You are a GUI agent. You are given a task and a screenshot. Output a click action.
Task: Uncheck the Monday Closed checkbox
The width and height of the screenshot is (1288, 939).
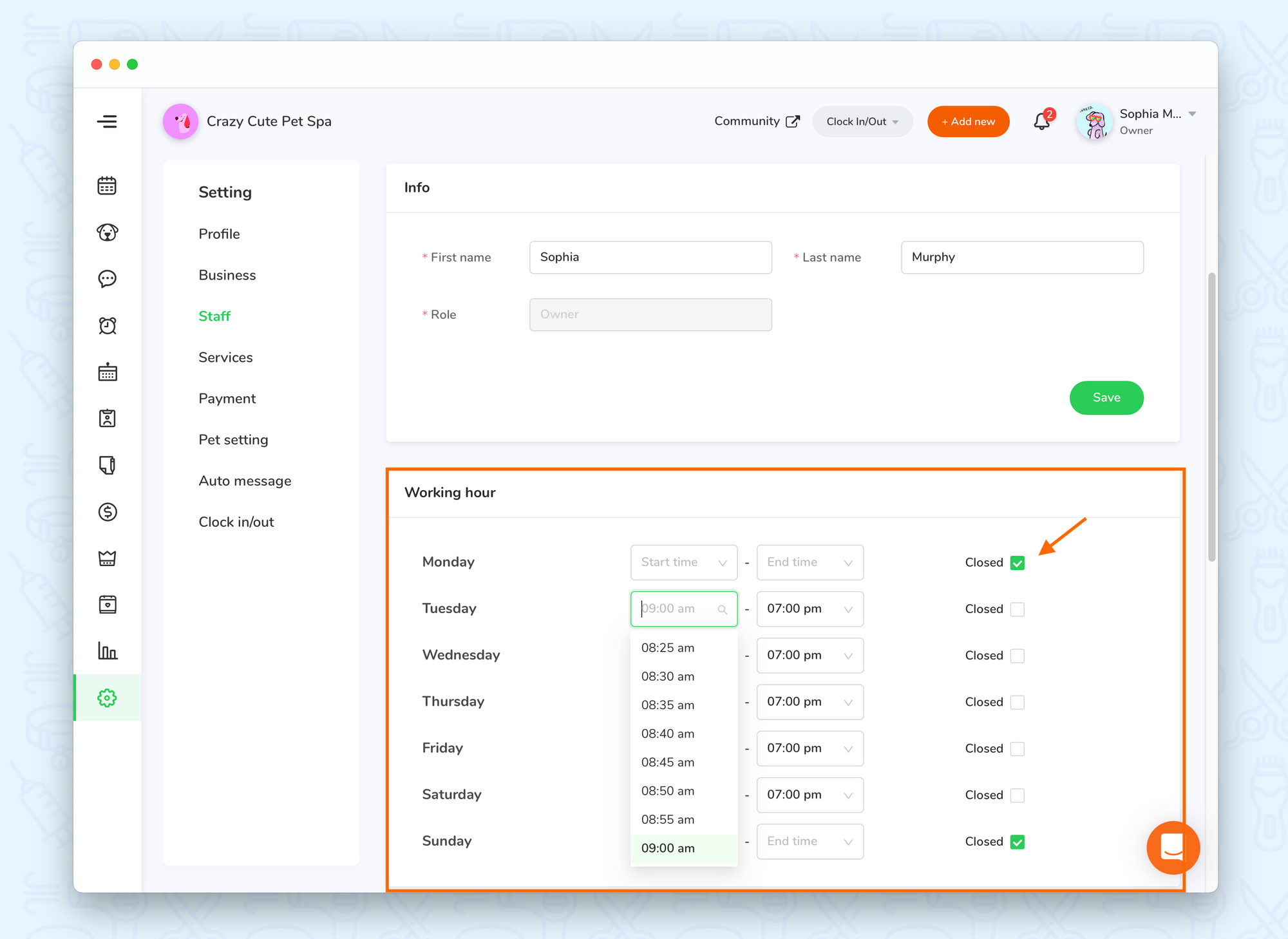(x=1018, y=563)
